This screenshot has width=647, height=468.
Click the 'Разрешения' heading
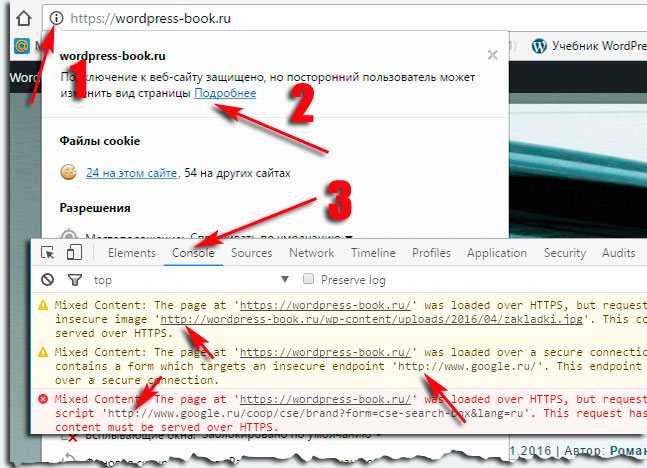[x=95, y=208]
